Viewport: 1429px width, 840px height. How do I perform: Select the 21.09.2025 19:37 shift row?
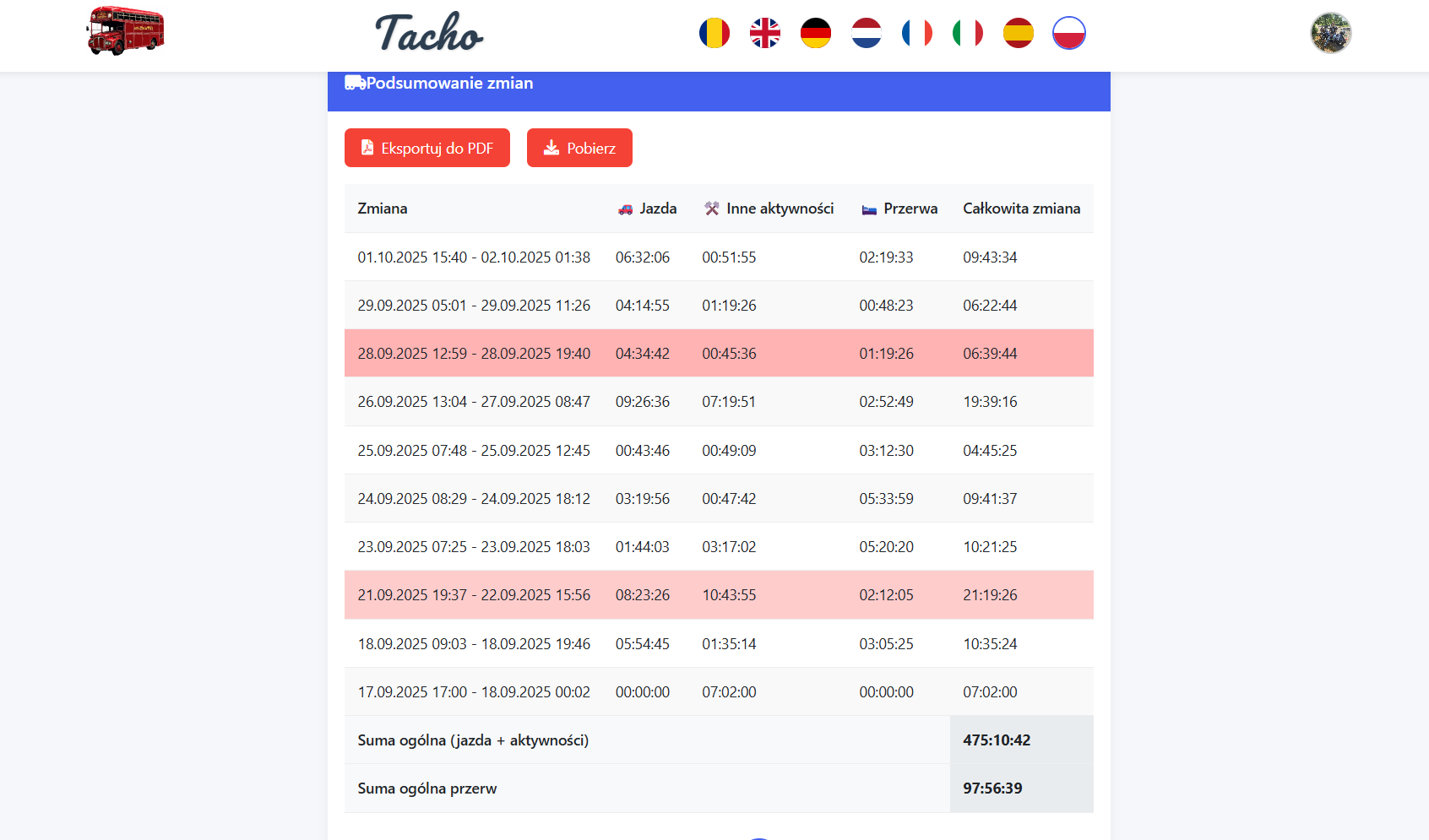(x=718, y=595)
